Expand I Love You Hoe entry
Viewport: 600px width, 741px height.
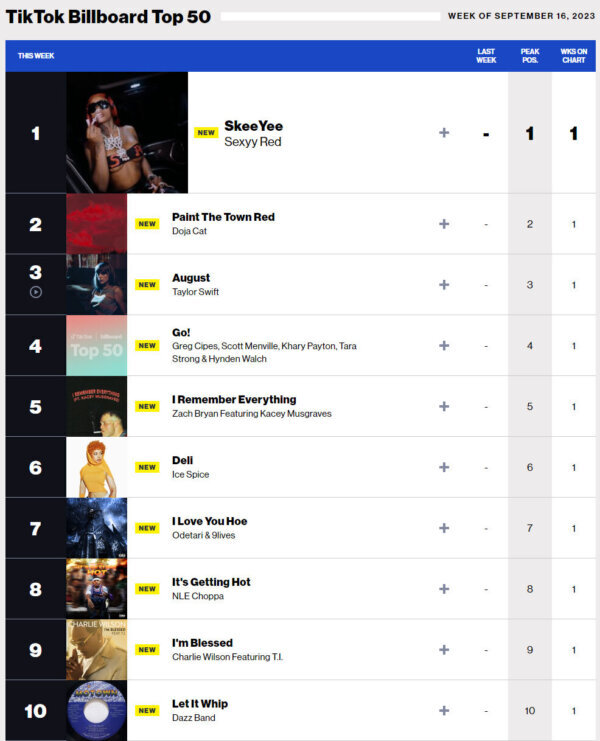click(444, 528)
